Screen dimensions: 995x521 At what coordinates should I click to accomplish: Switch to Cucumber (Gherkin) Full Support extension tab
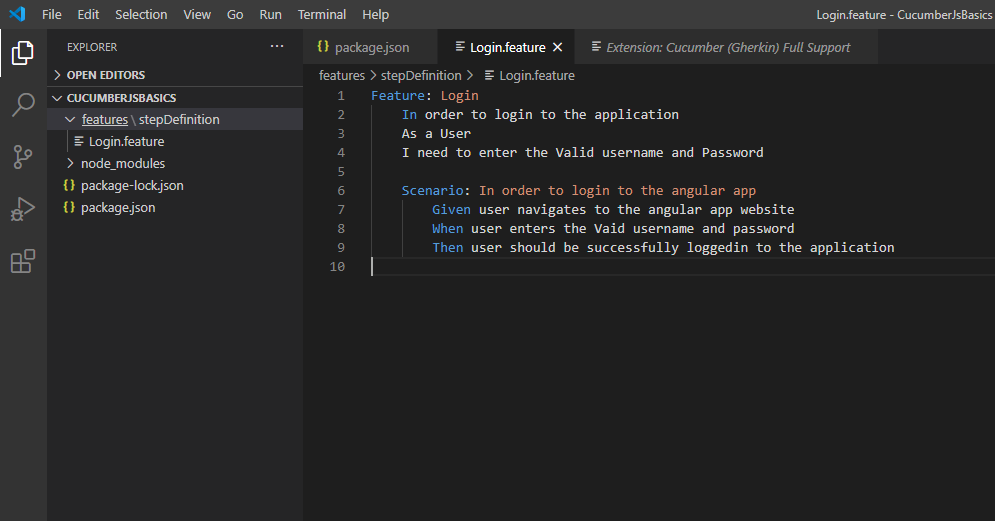727,47
